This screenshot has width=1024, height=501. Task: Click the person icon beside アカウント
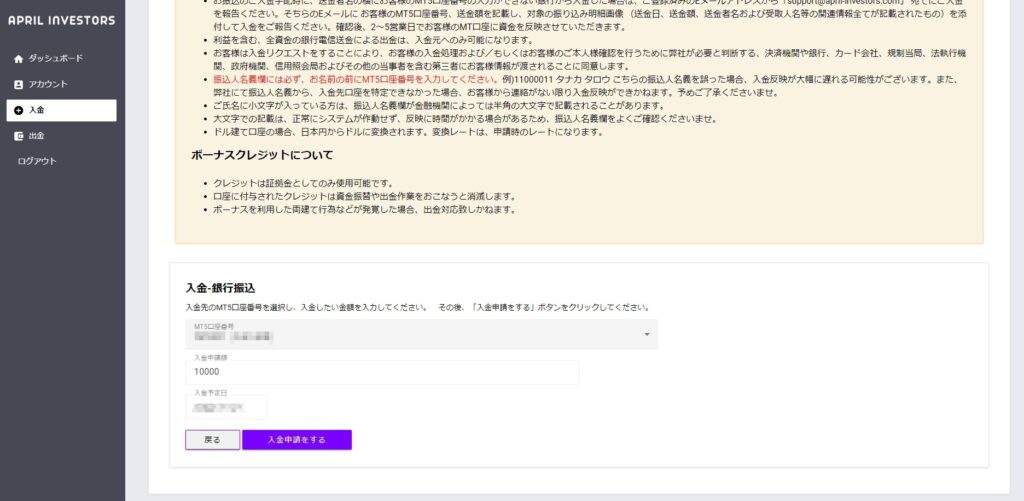point(18,85)
